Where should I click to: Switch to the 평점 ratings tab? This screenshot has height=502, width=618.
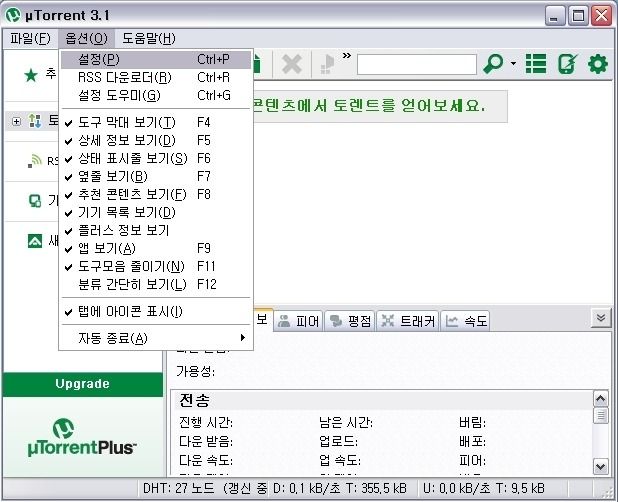[350, 321]
